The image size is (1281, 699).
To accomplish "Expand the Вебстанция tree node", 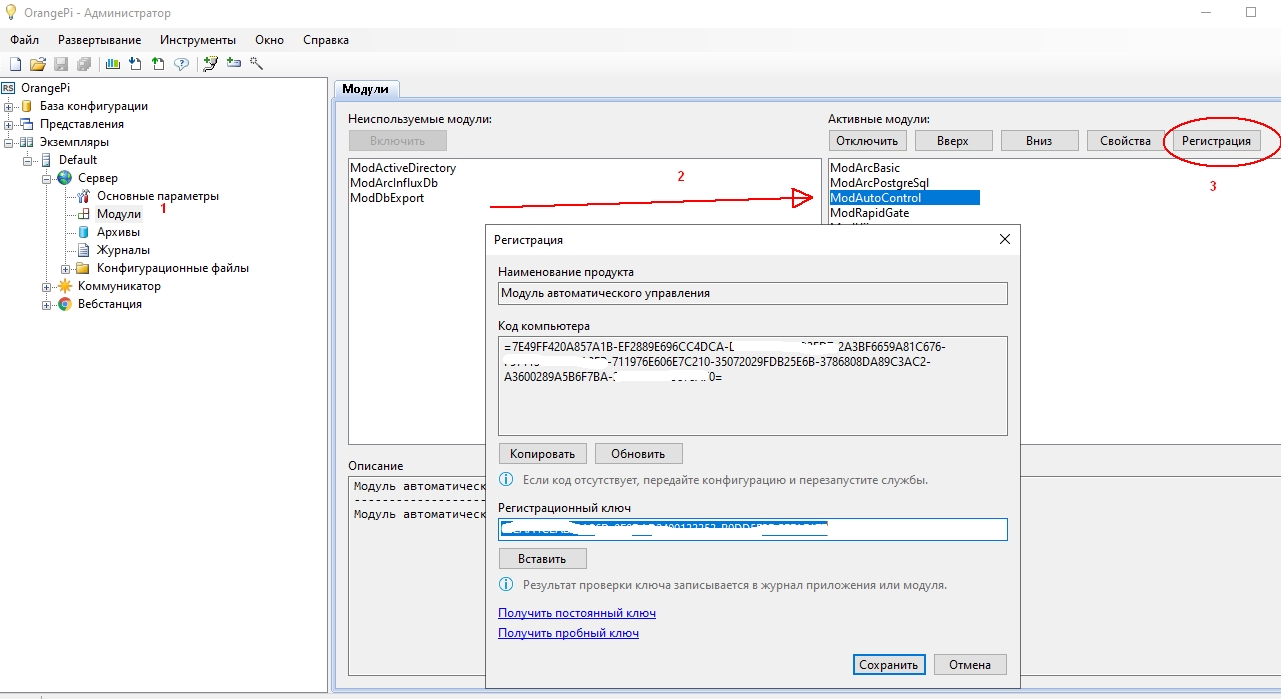I will [47, 305].
